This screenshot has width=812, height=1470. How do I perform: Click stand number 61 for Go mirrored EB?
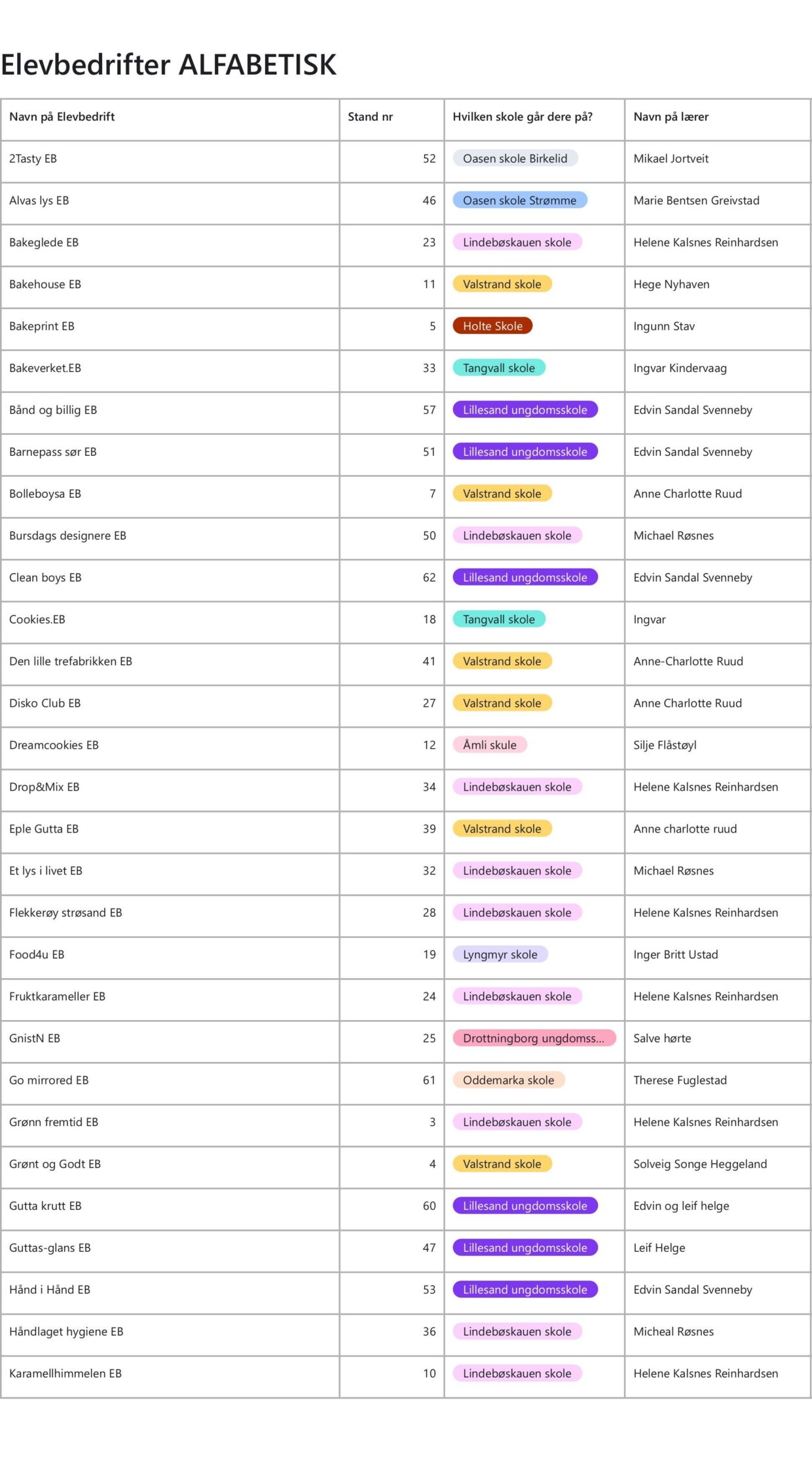click(429, 1080)
